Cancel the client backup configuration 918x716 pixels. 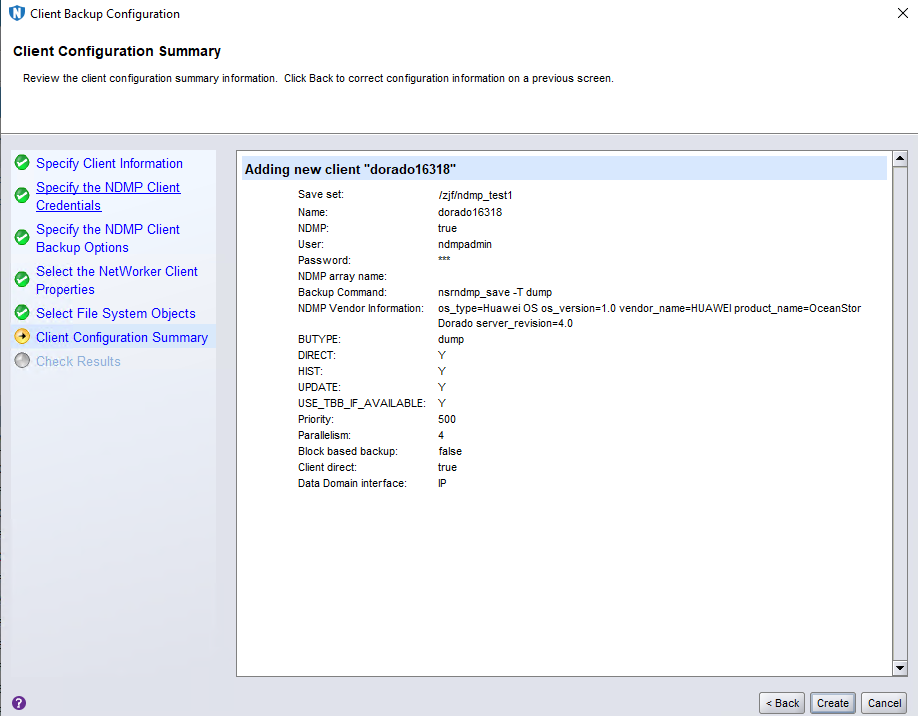tap(884, 703)
